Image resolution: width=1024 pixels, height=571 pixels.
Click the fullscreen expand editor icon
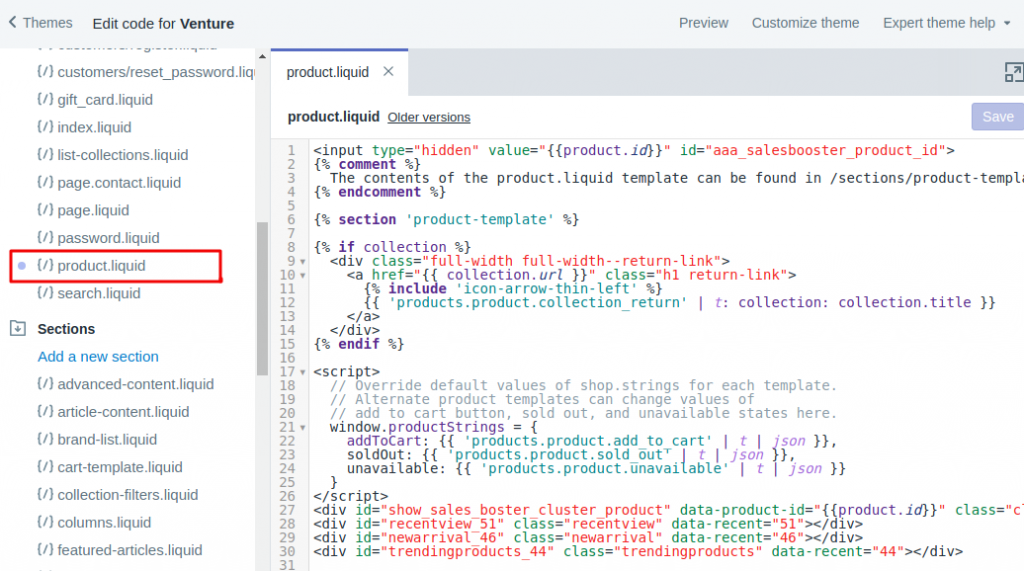coord(1013,72)
